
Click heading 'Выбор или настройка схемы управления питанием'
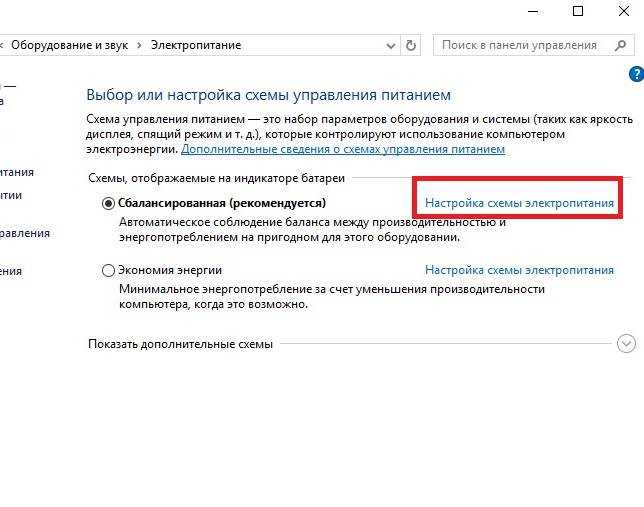pyautogui.click(x=269, y=95)
